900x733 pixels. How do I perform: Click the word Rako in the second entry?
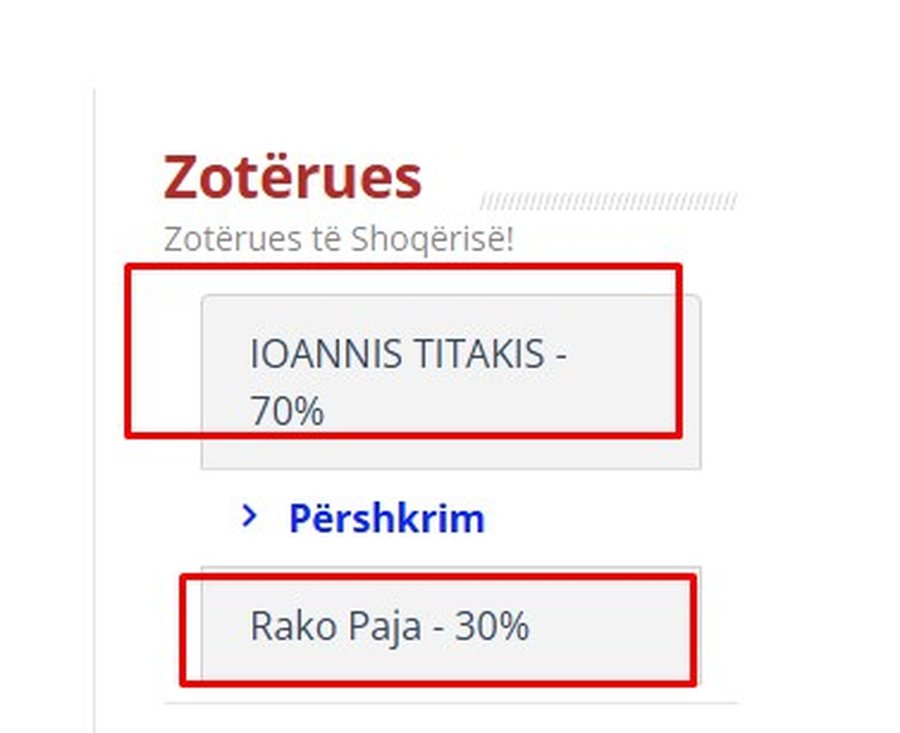pos(281,626)
